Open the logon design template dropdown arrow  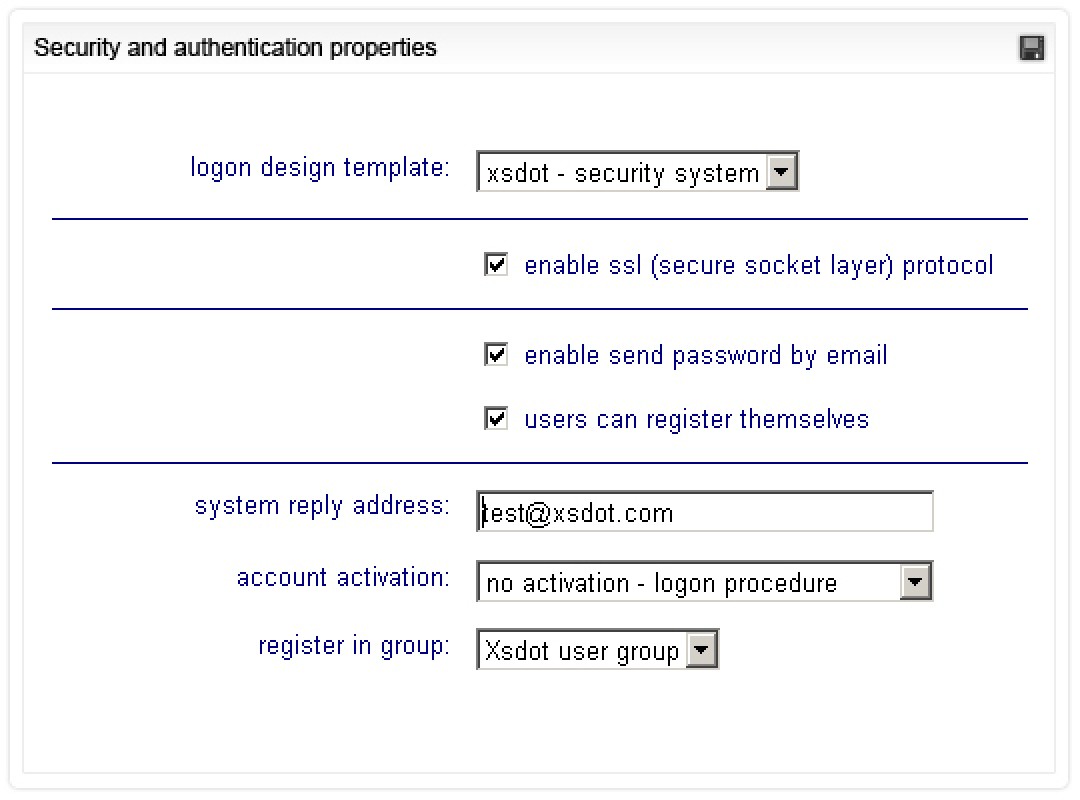(x=782, y=172)
